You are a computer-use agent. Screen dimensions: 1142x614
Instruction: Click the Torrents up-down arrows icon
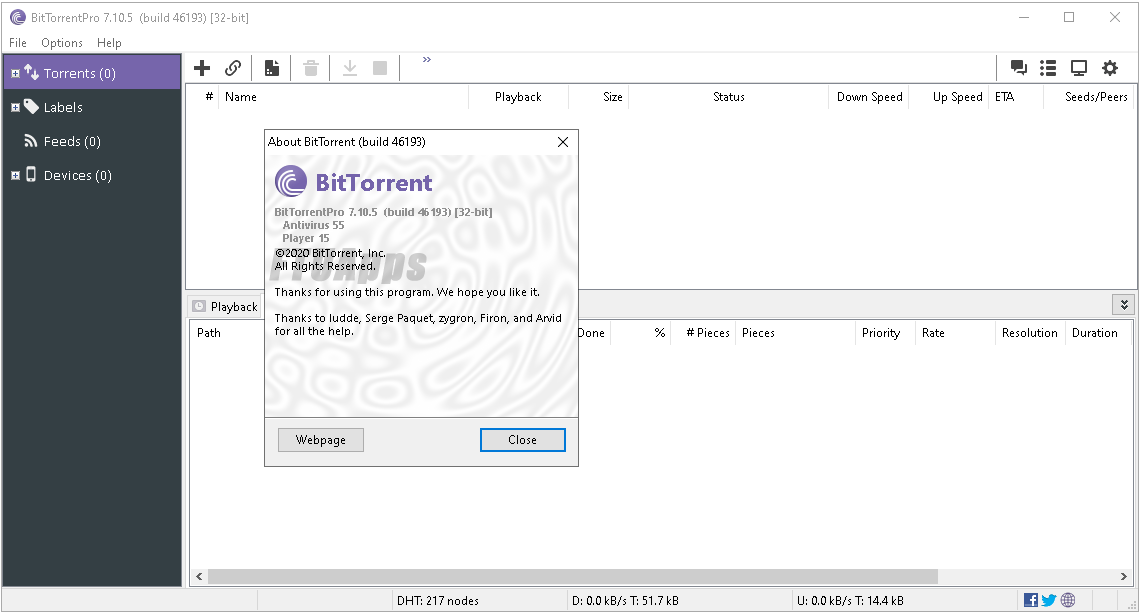click(x=31, y=71)
